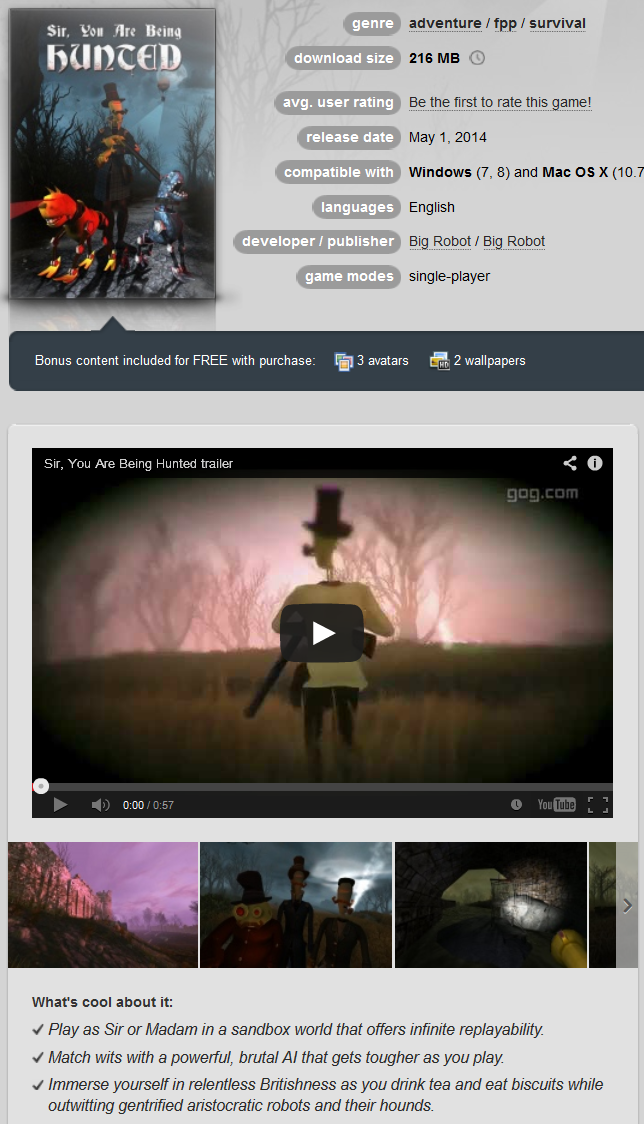Click the video progress bar scrubber
The width and height of the screenshot is (644, 1124).
[x=41, y=786]
